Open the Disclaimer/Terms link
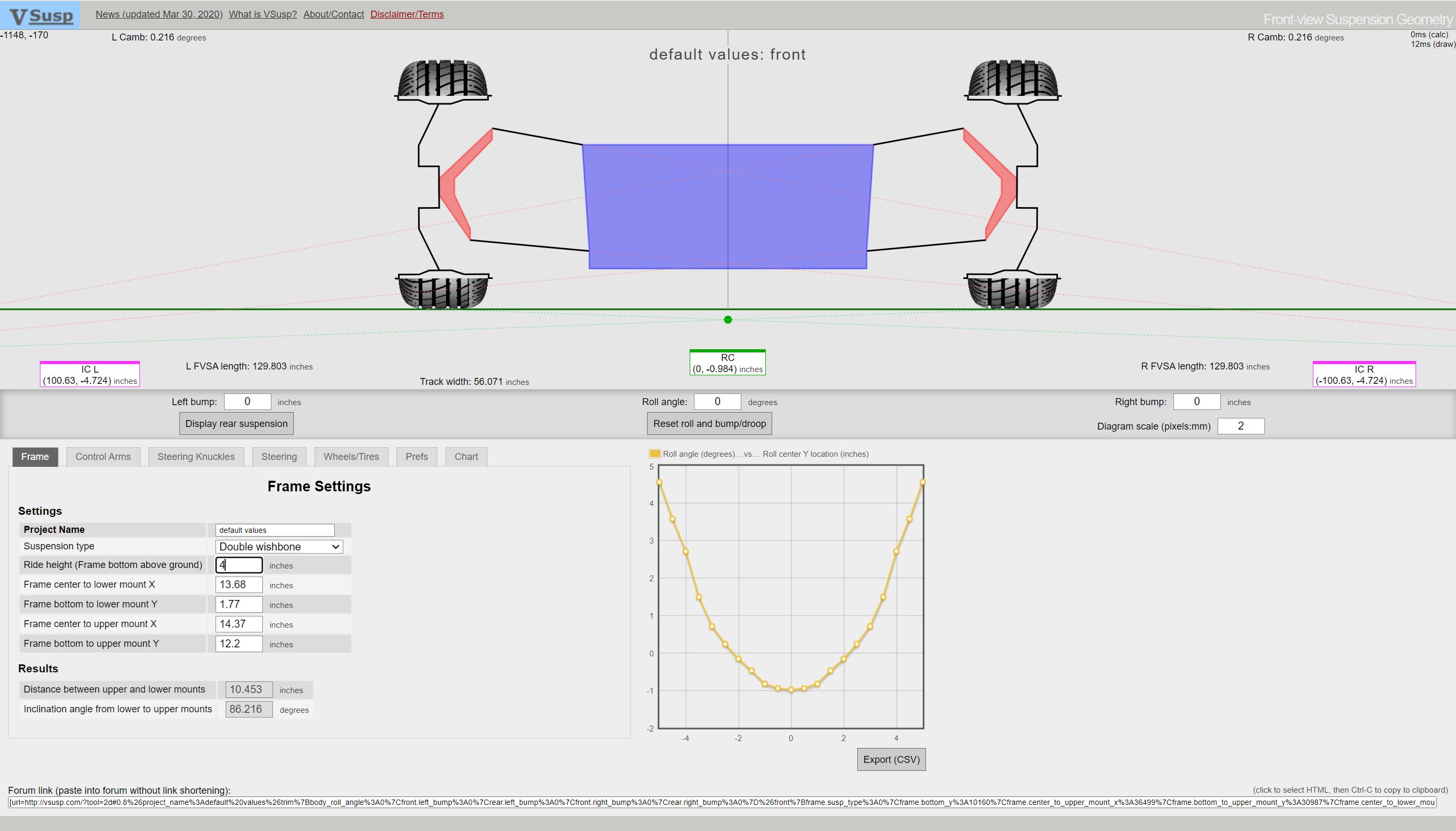Screen dimensions: 1456x831 pos(407,14)
